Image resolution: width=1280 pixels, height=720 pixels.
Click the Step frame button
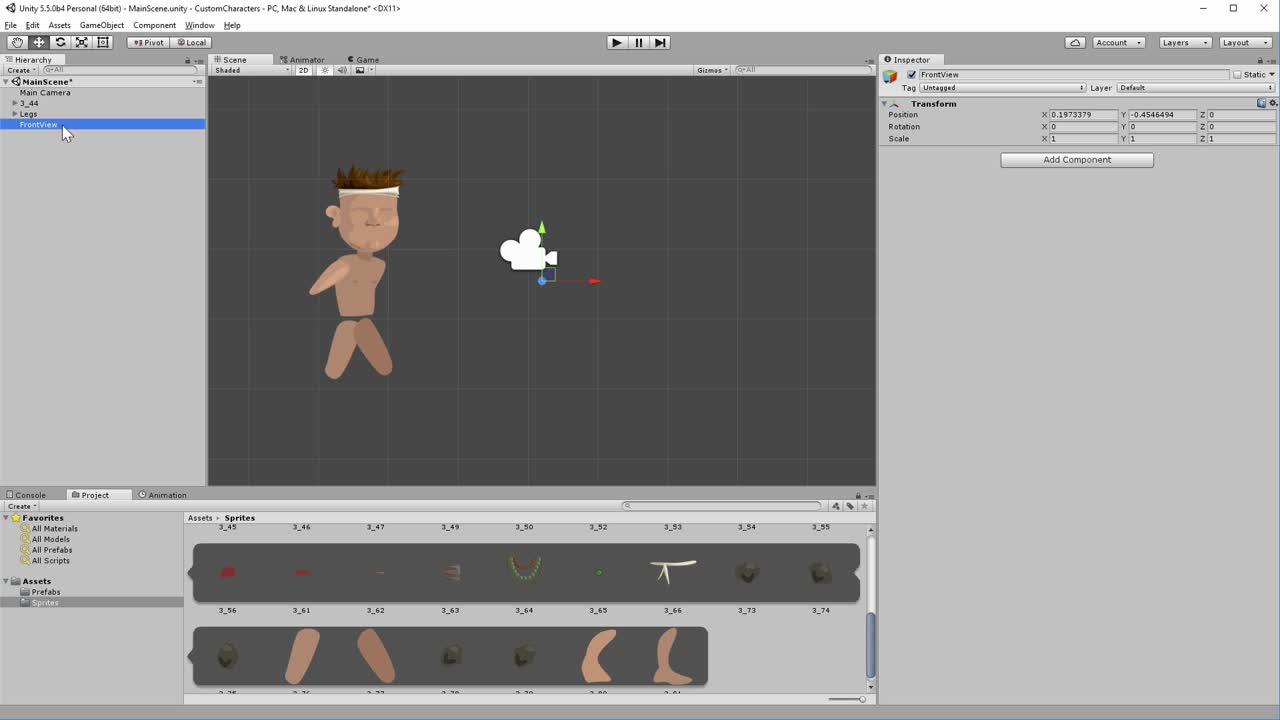tap(660, 42)
